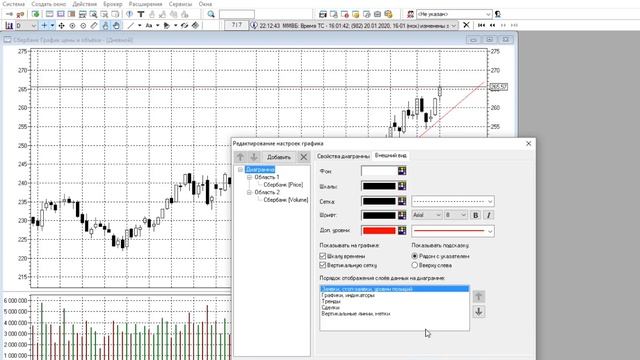
Task: Open the Брокер menu
Action: click(112, 4)
